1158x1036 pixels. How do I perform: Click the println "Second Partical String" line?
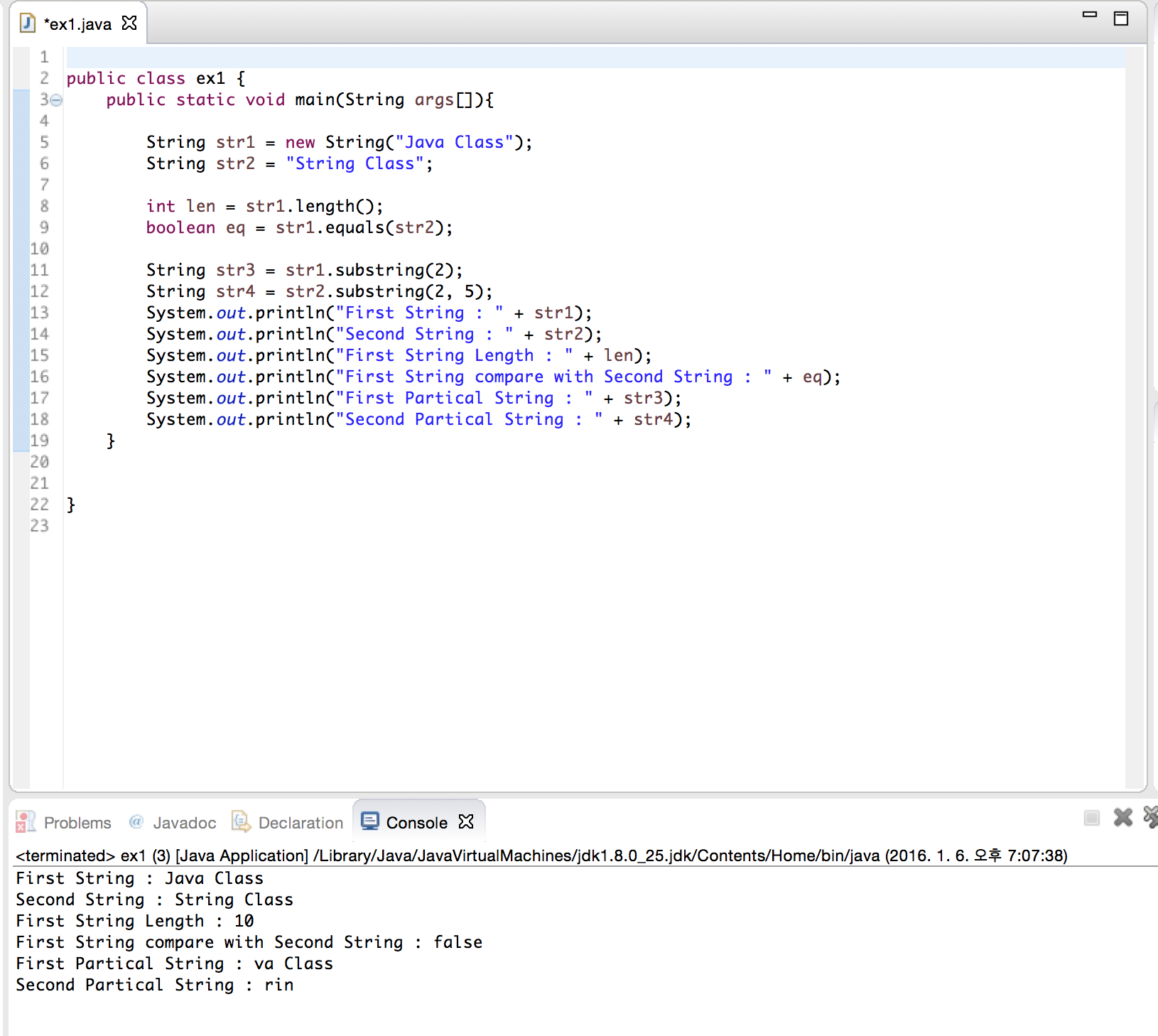[419, 420]
